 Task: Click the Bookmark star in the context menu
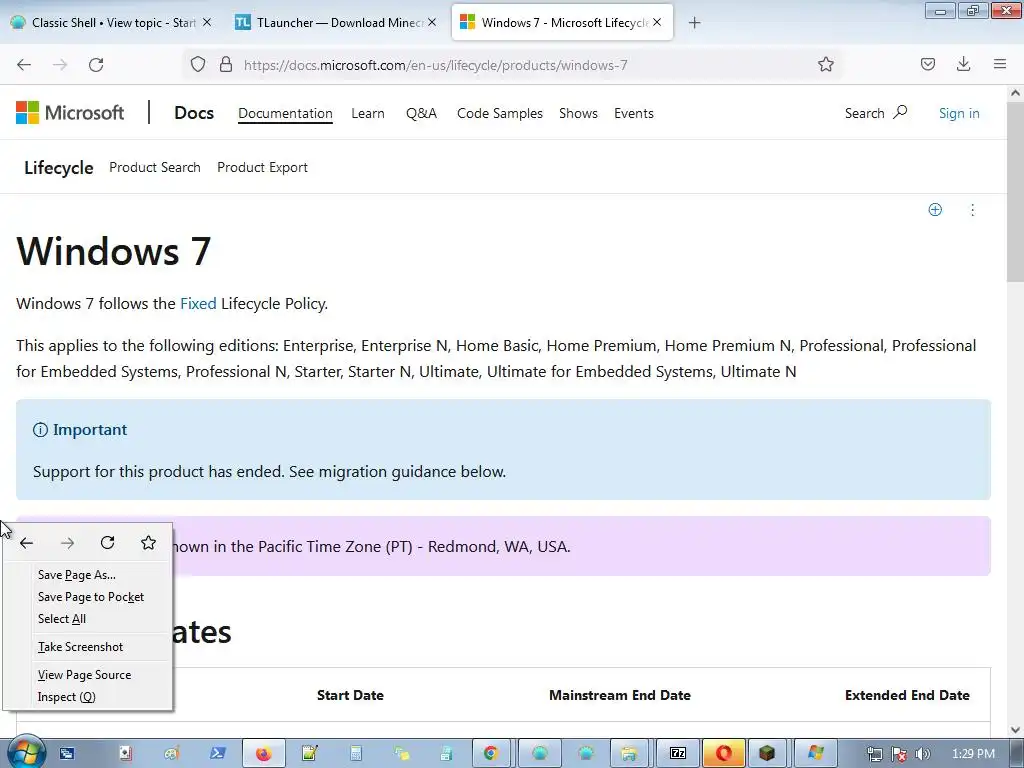click(148, 543)
